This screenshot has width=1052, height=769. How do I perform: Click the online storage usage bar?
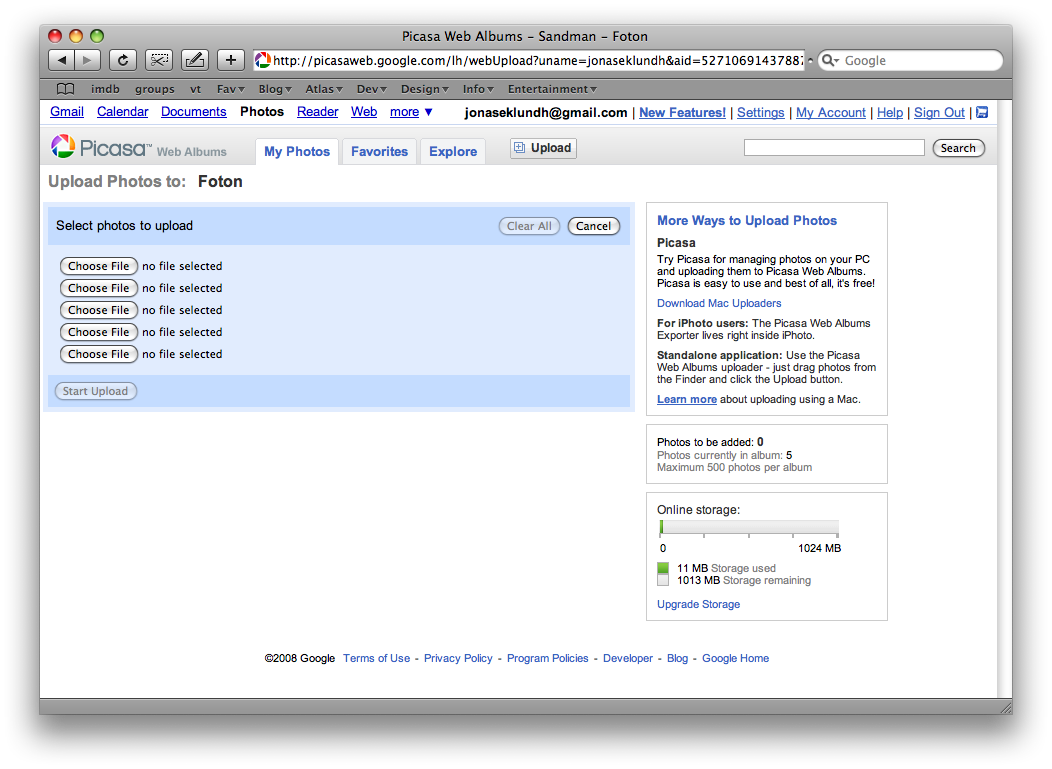(x=748, y=528)
